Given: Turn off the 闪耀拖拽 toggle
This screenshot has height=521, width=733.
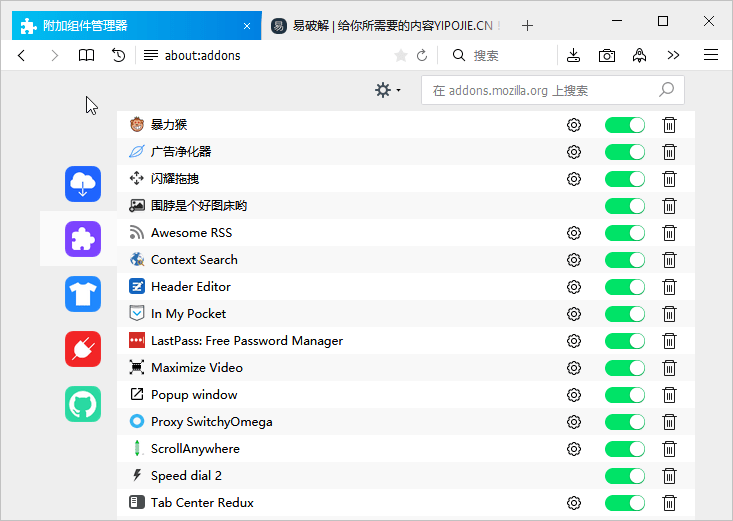Looking at the screenshot, I should point(625,179).
